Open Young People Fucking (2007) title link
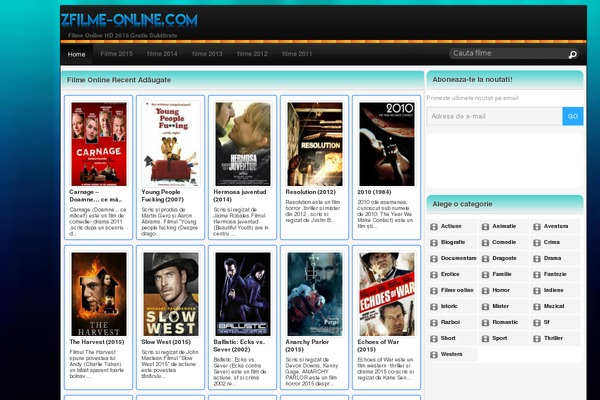The height and width of the screenshot is (400, 600). click(x=163, y=196)
